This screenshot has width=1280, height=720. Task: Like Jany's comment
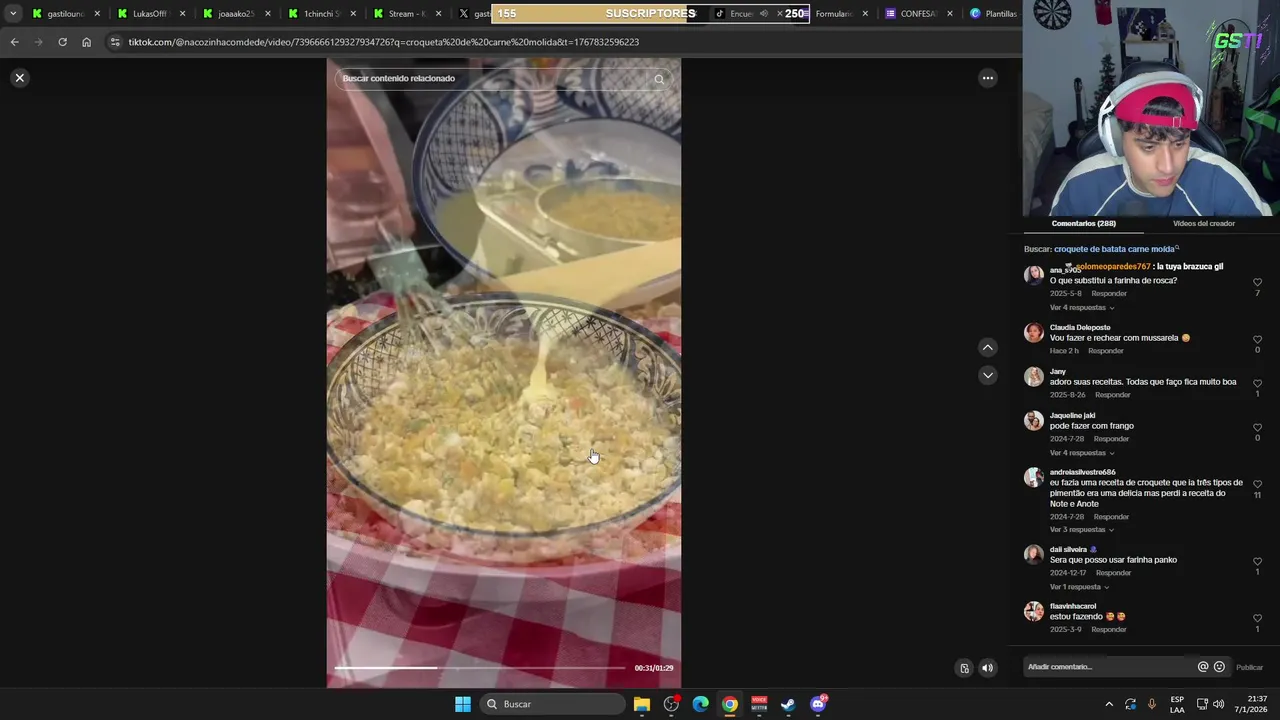[x=1257, y=384]
